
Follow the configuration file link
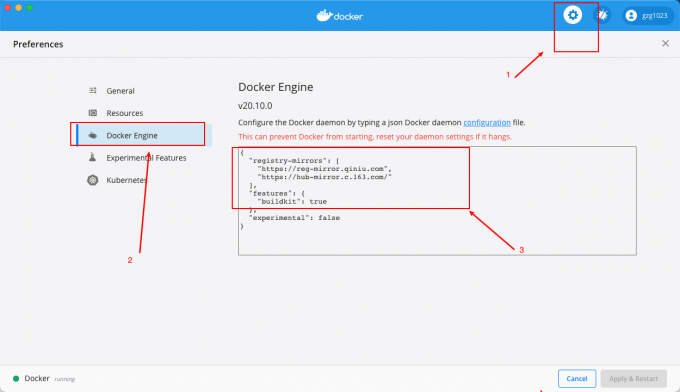487,123
